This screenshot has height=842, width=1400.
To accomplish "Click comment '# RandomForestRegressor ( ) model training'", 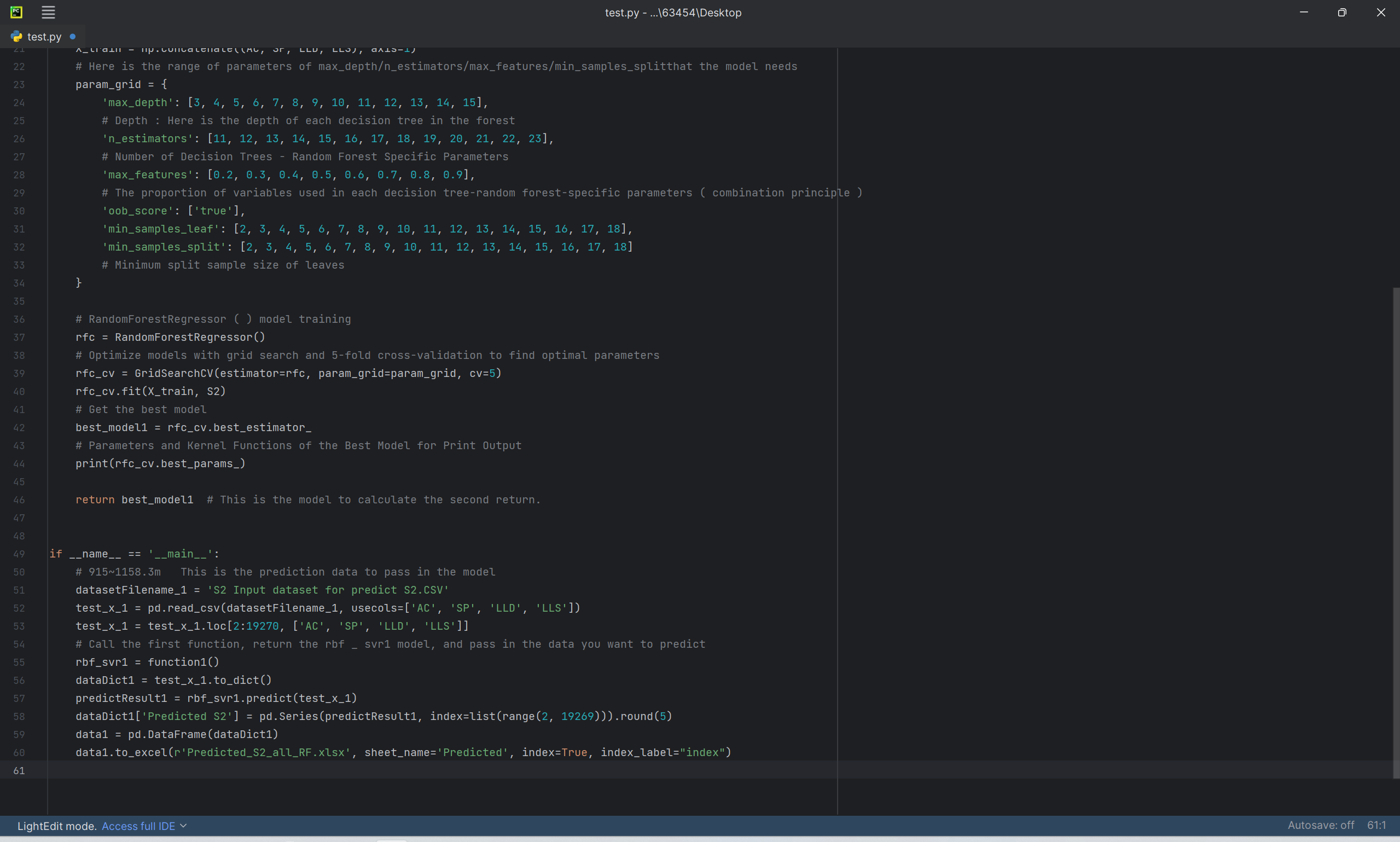I will tap(213, 320).
